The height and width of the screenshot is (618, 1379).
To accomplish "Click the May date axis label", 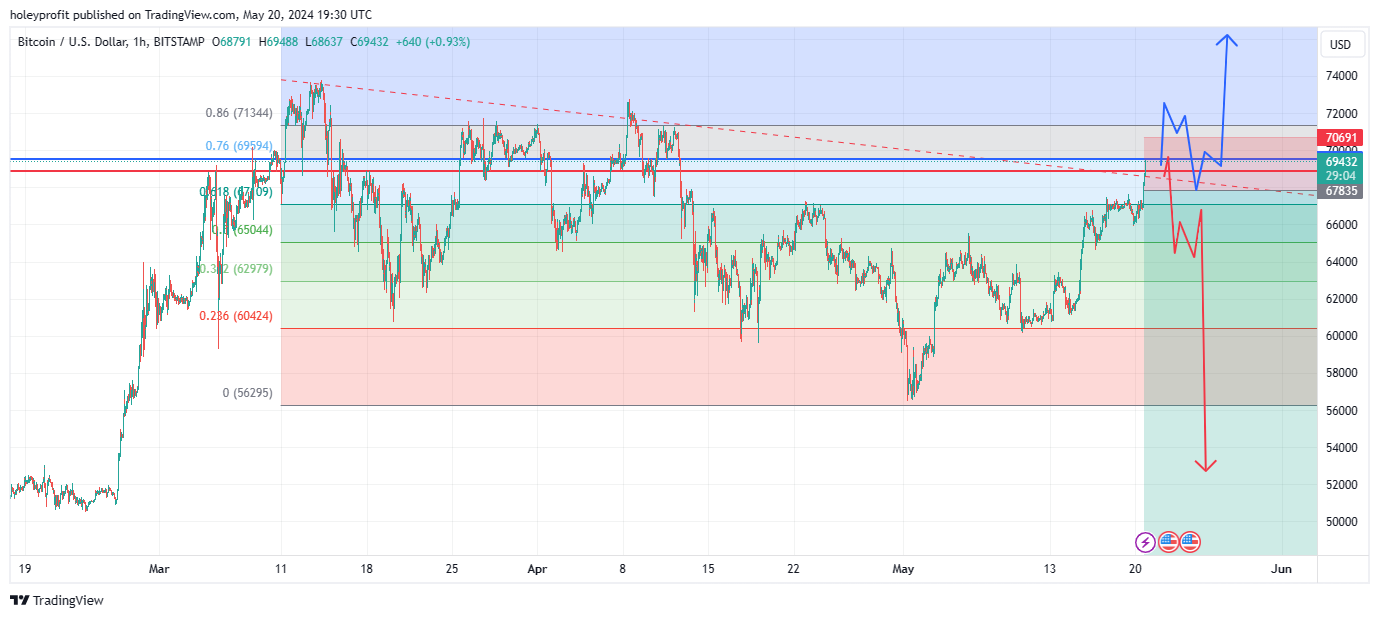I will coord(903,569).
